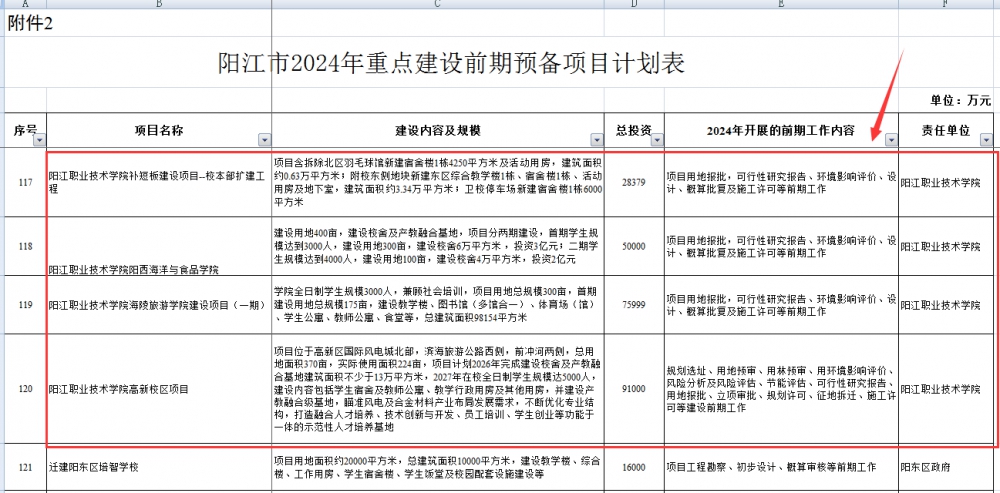
Task: Select row 121 content starting 项目用地面积约20000平方米
Action: click(438, 467)
